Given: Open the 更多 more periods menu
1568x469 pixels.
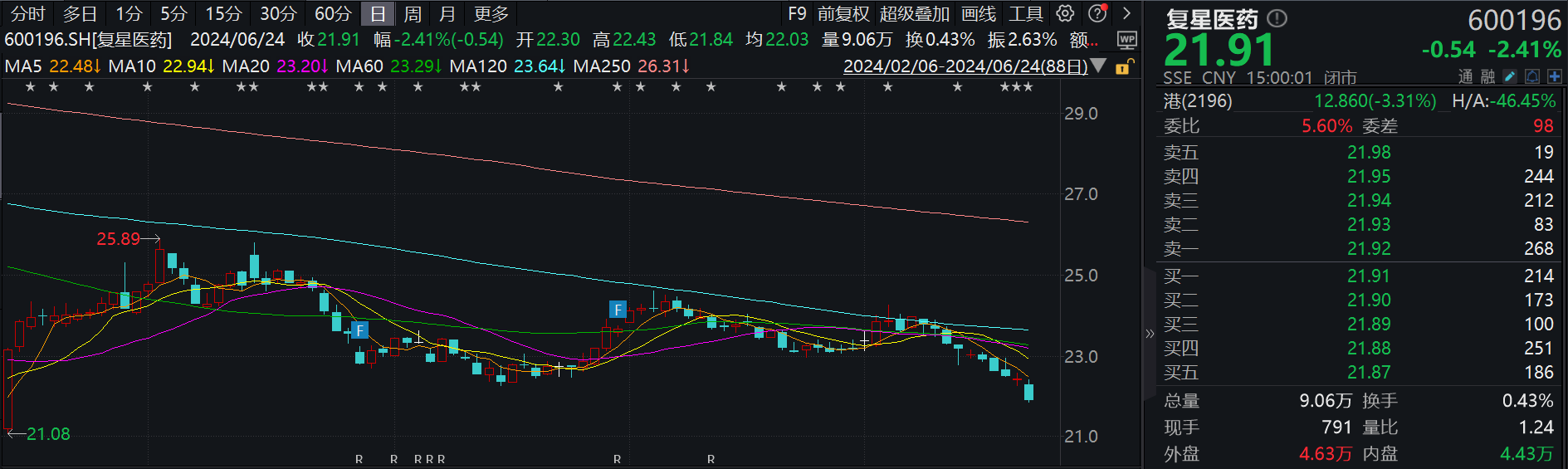Looking at the screenshot, I should 491,13.
